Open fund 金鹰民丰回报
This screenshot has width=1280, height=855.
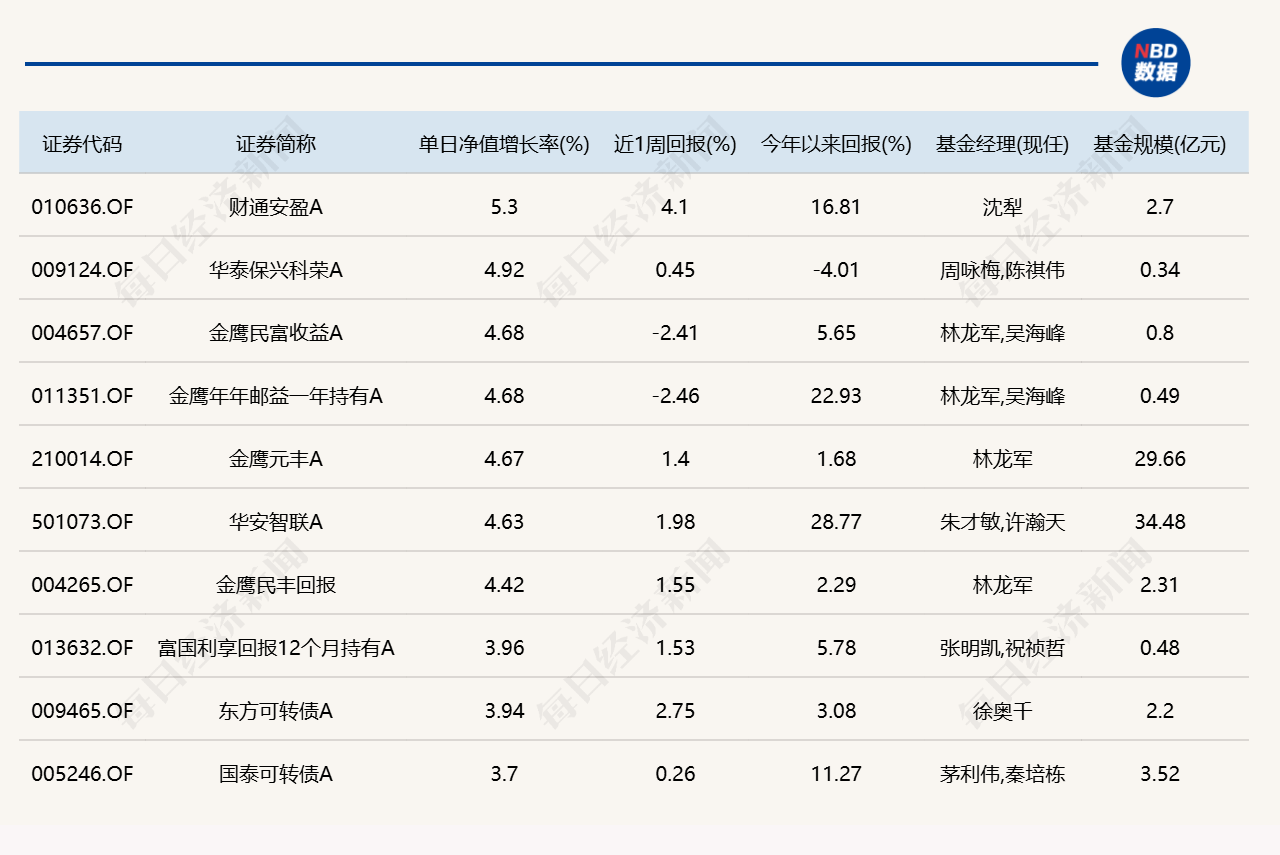pyautogui.click(x=276, y=585)
